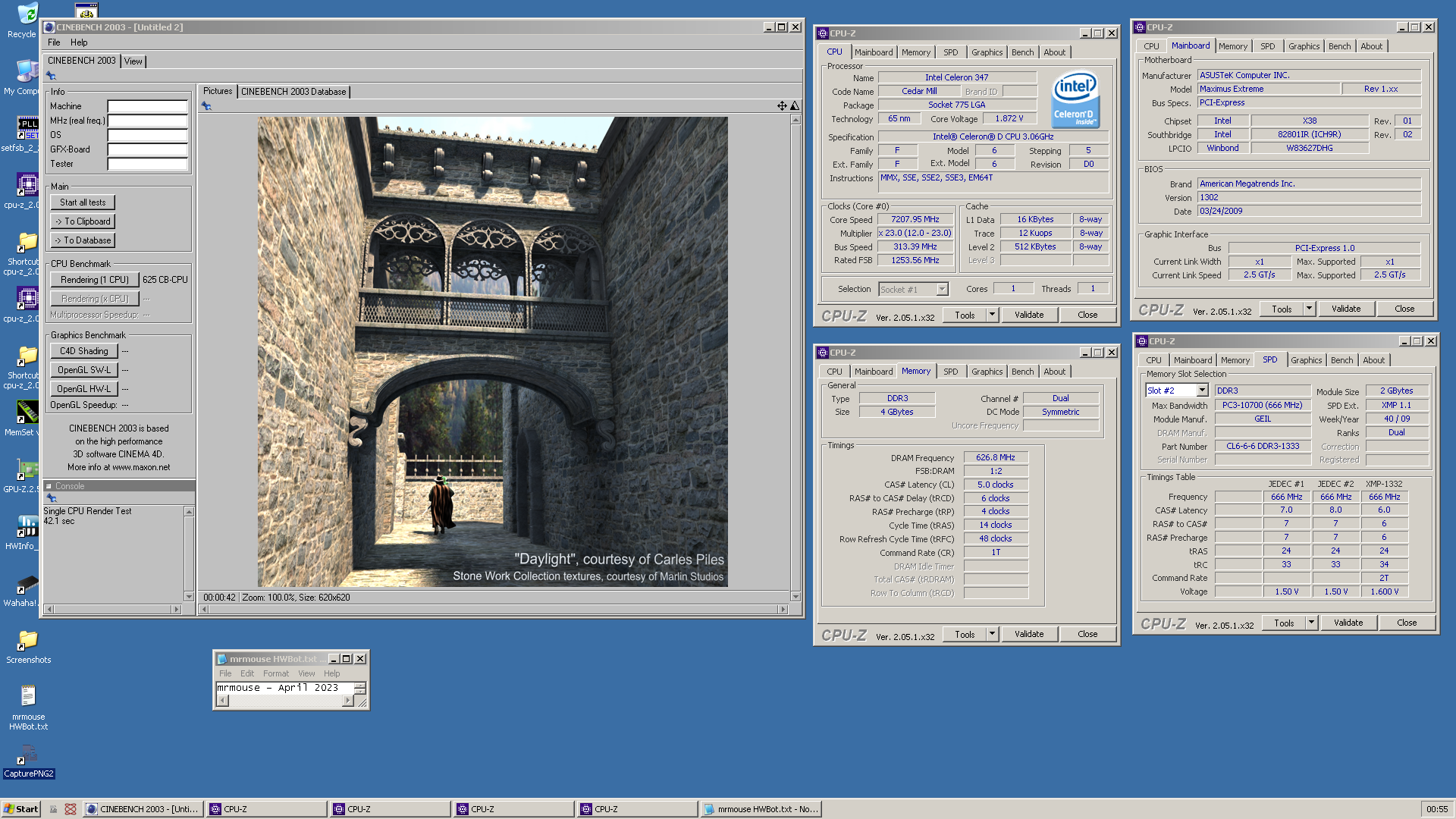Click the OpenGL SW-L button

click(84, 370)
